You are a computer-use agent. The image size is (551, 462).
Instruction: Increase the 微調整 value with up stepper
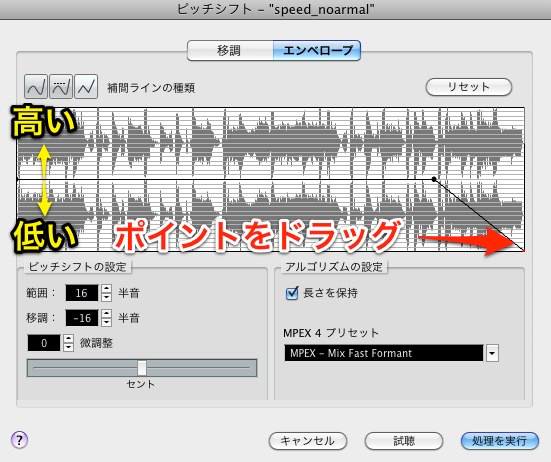click(69, 339)
